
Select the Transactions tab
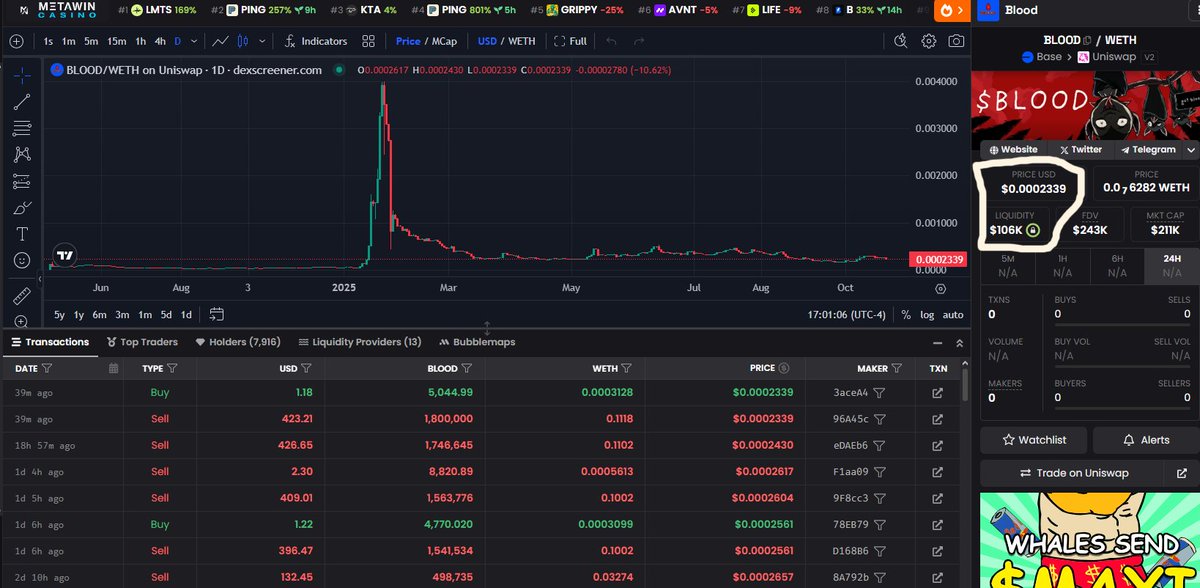coord(50,342)
